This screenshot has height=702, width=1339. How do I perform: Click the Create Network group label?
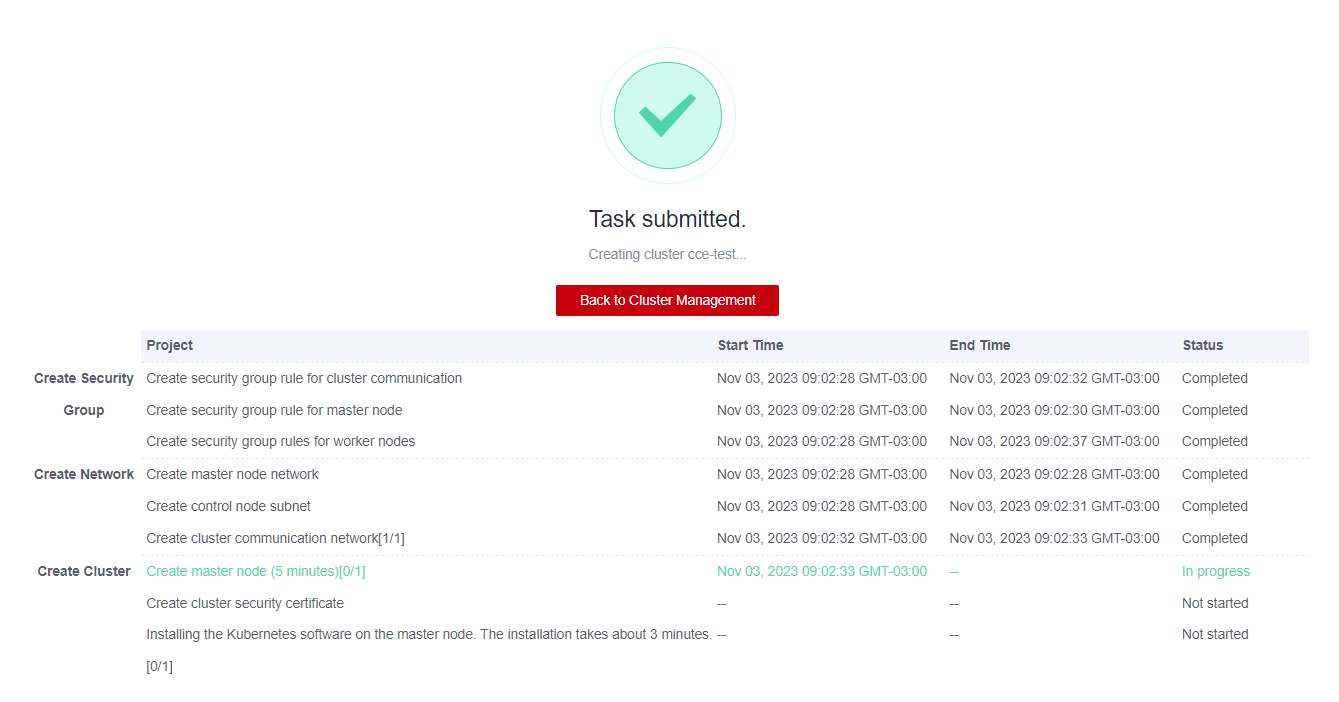[84, 474]
